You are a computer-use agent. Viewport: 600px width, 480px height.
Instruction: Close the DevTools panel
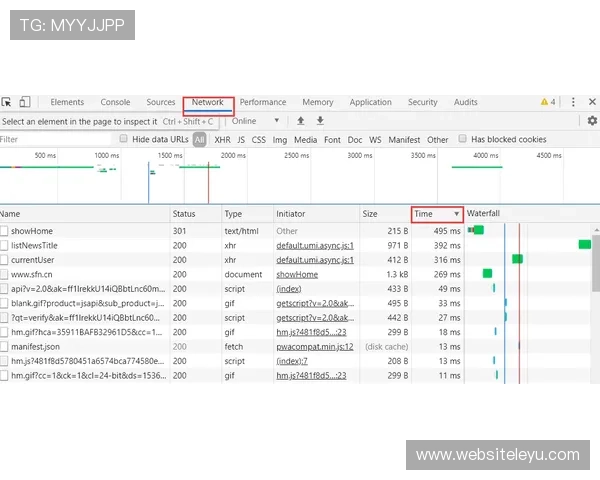pyautogui.click(x=592, y=102)
